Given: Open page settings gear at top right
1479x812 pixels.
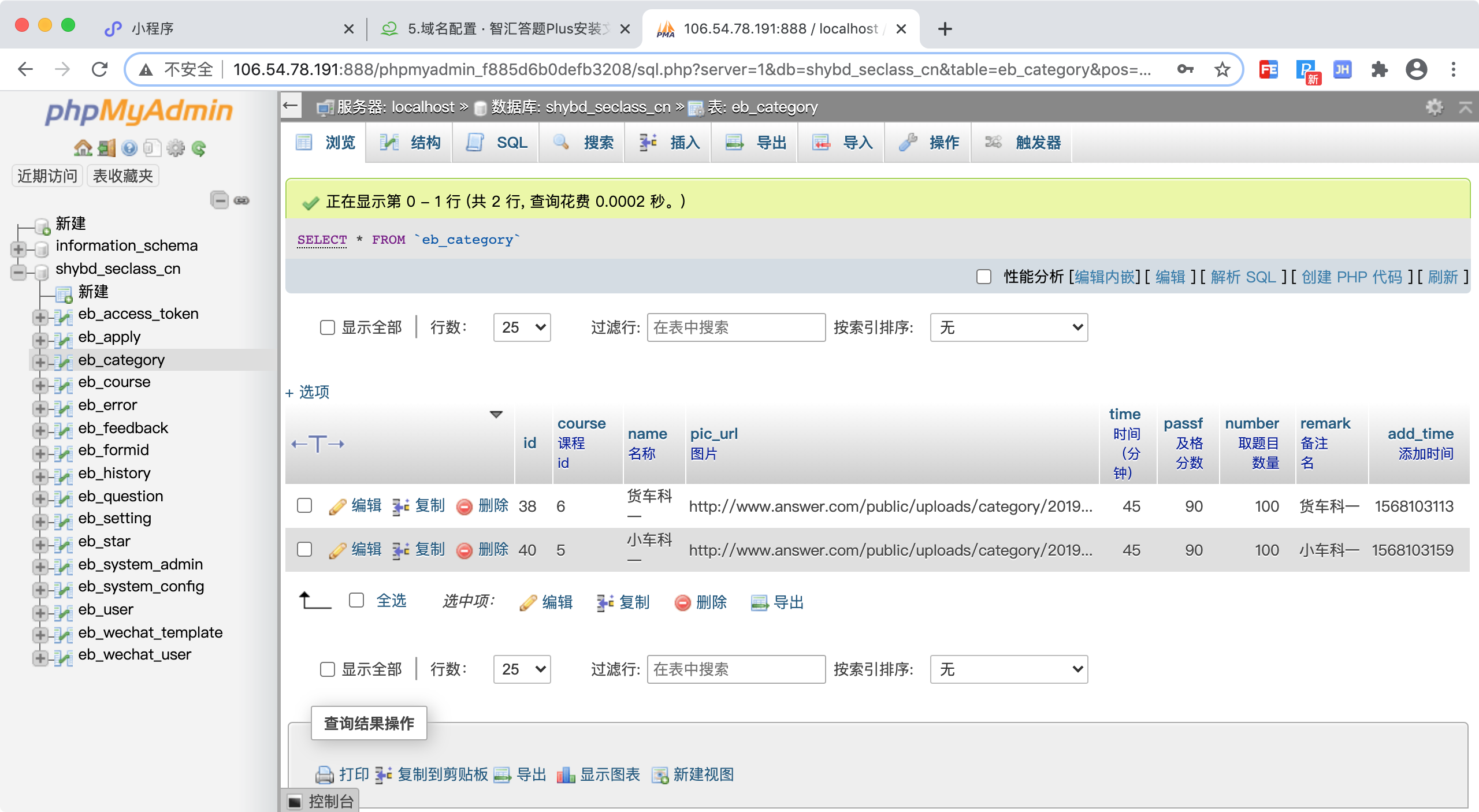Looking at the screenshot, I should [x=1434, y=107].
